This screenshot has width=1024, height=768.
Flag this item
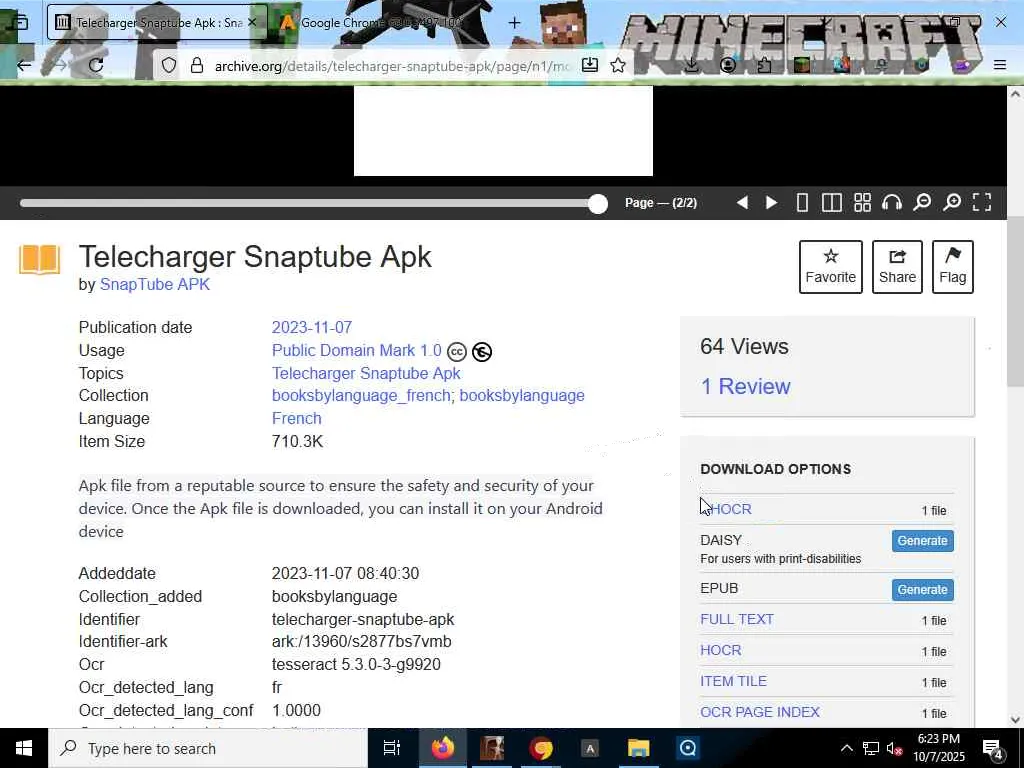point(953,266)
